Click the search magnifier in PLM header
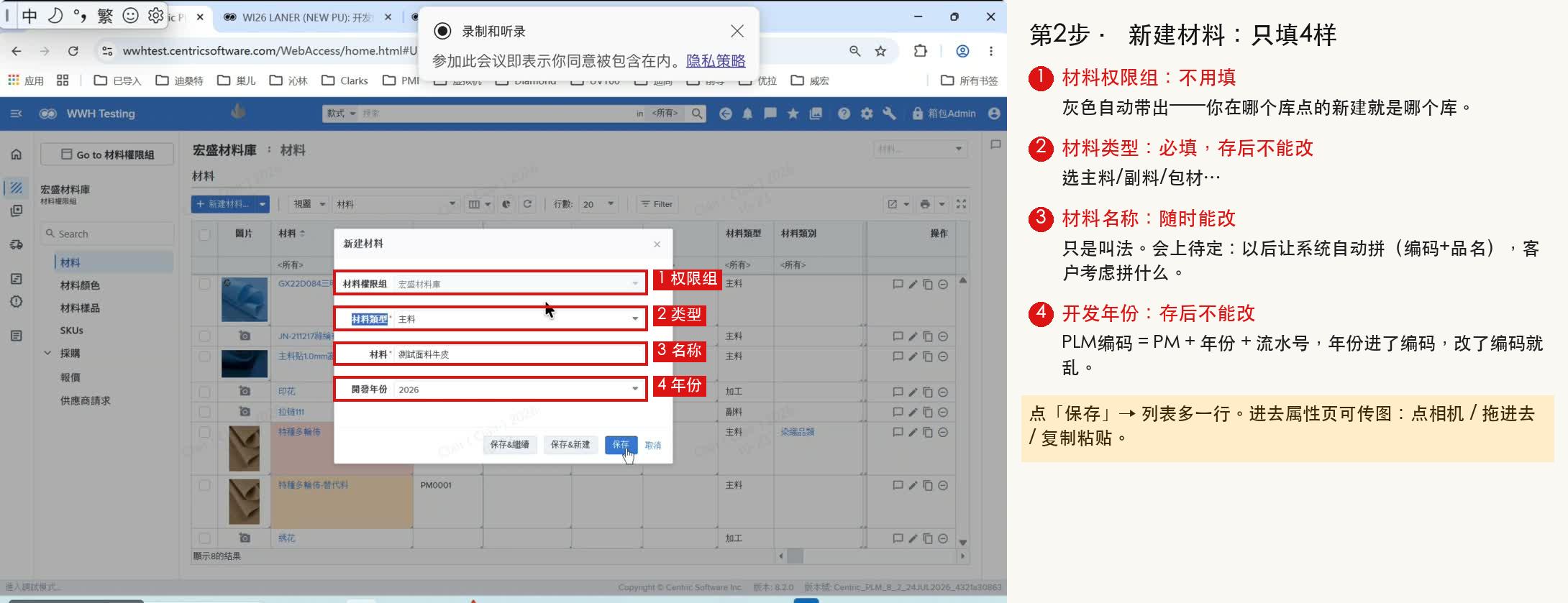 [x=696, y=114]
